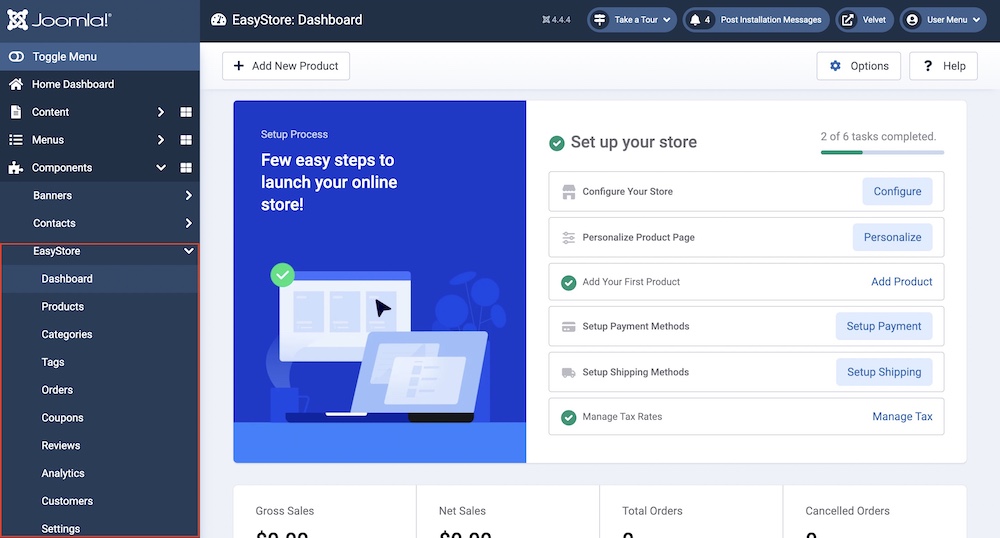Click Add New Product button
Screen dimensions: 1000x538
coord(286,66)
